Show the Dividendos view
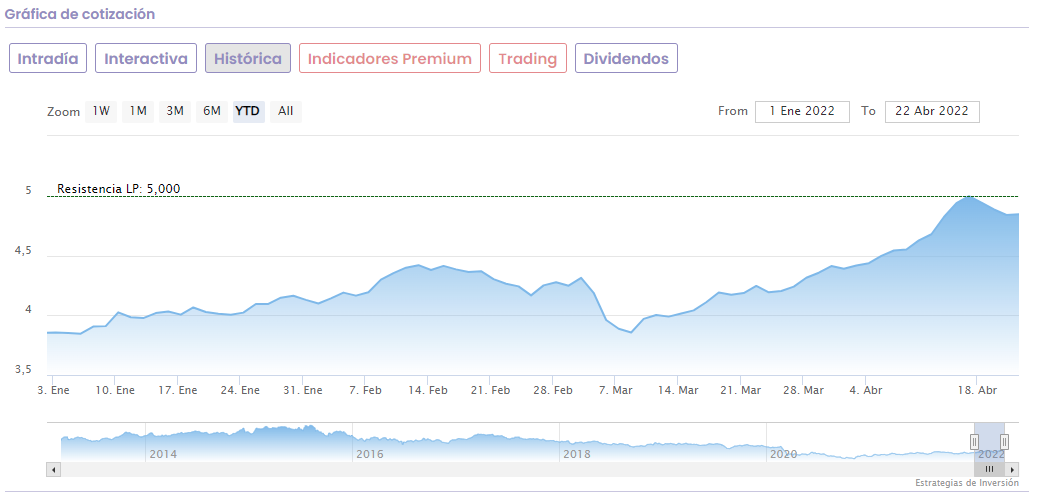The height and width of the screenshot is (498, 1038). [626, 58]
